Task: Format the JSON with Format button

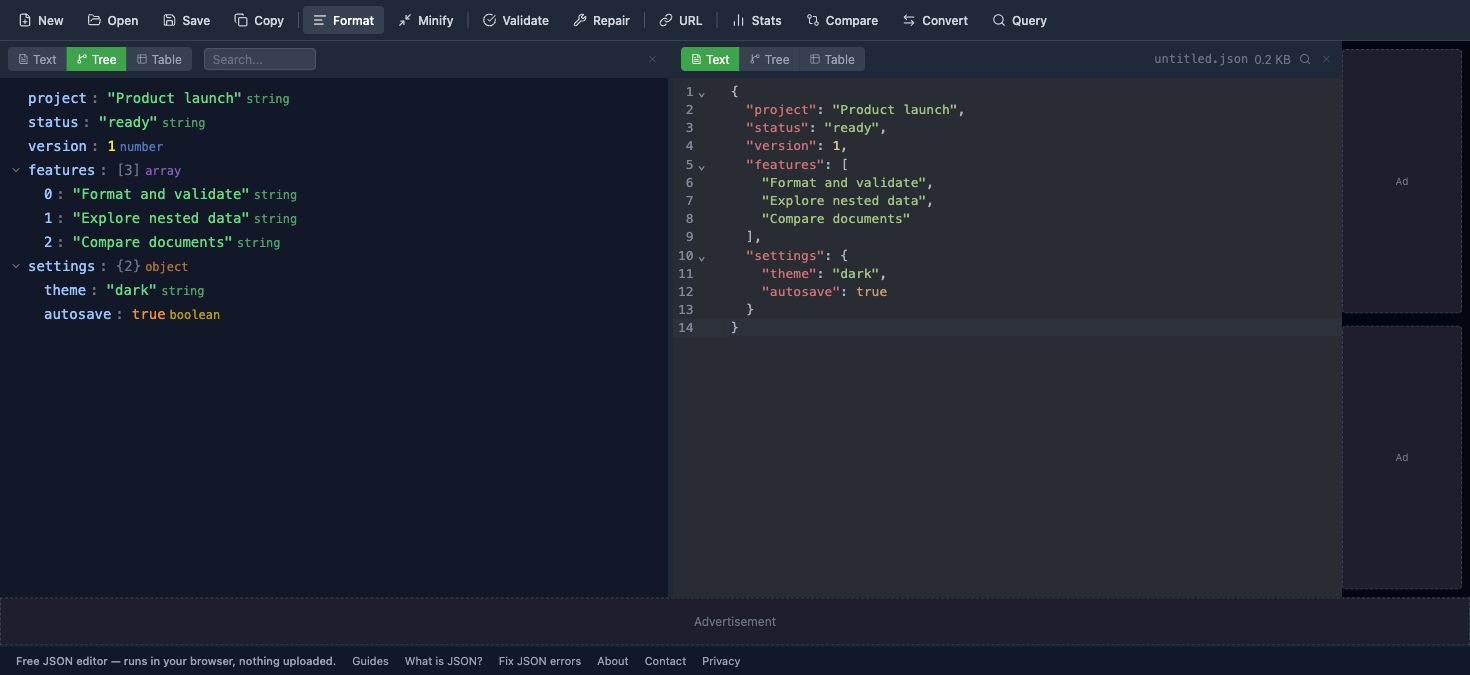Action: (343, 20)
